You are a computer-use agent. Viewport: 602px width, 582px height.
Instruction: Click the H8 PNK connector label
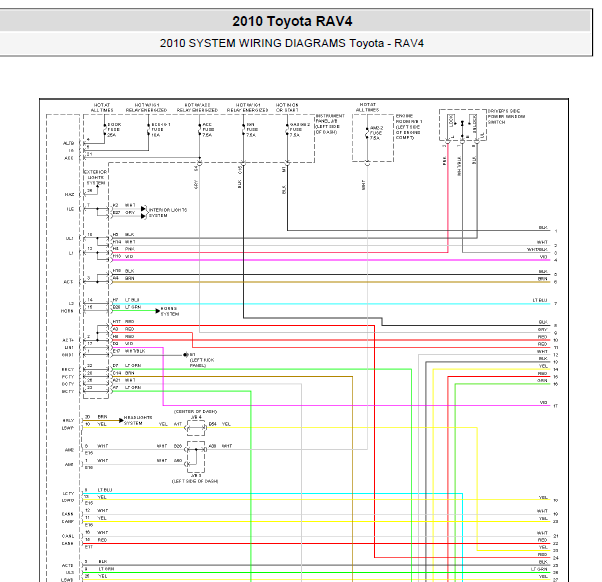[x=123, y=249]
